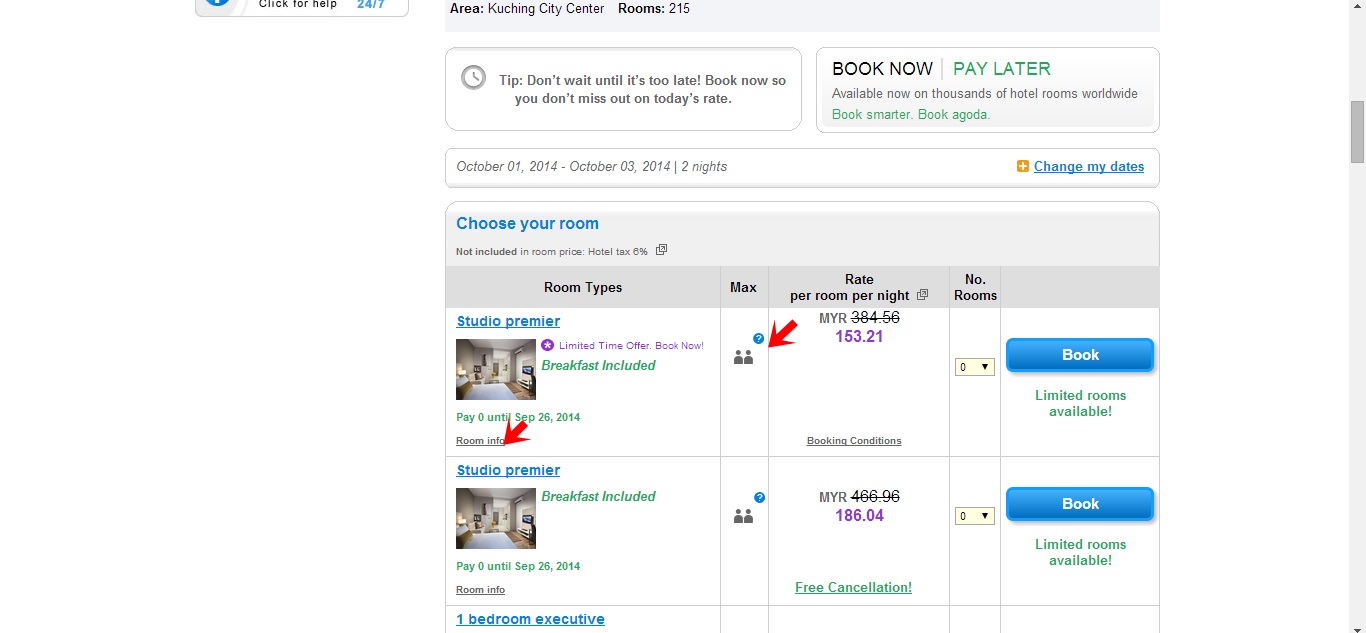Book the Studio premier at MYR 153.21
1366x633 pixels.
click(1080, 355)
